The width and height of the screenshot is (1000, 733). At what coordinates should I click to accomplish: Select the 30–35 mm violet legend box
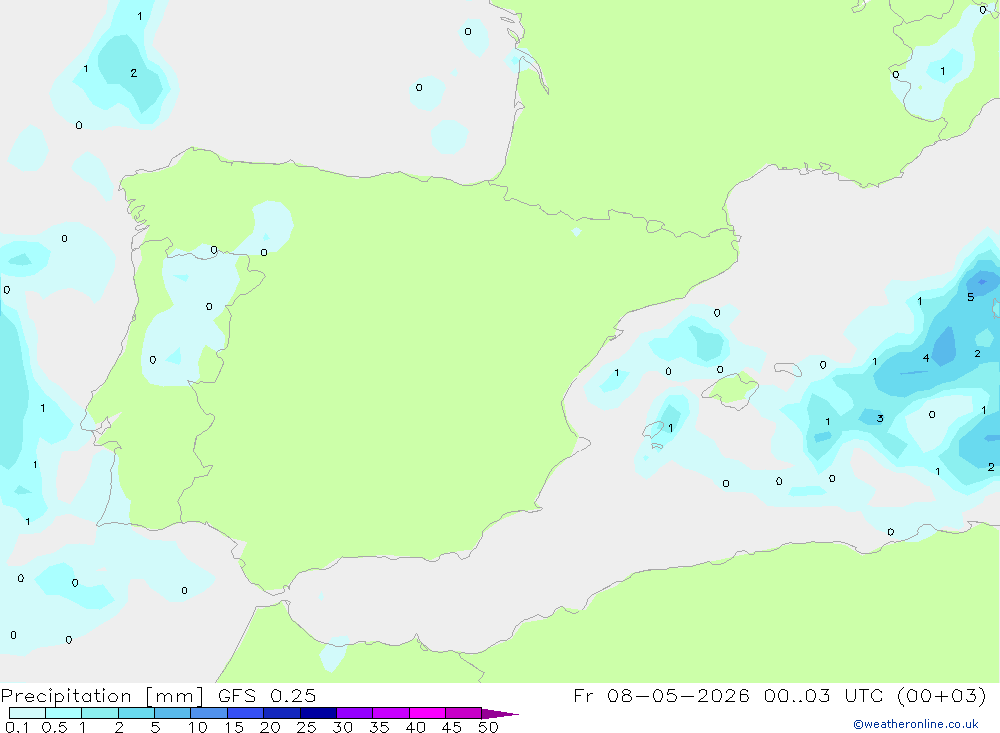(x=355, y=713)
